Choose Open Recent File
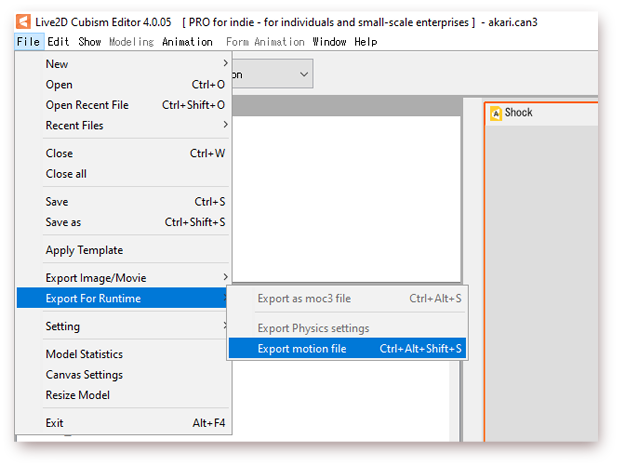Screen dimensions: 628x463 pos(123,105)
